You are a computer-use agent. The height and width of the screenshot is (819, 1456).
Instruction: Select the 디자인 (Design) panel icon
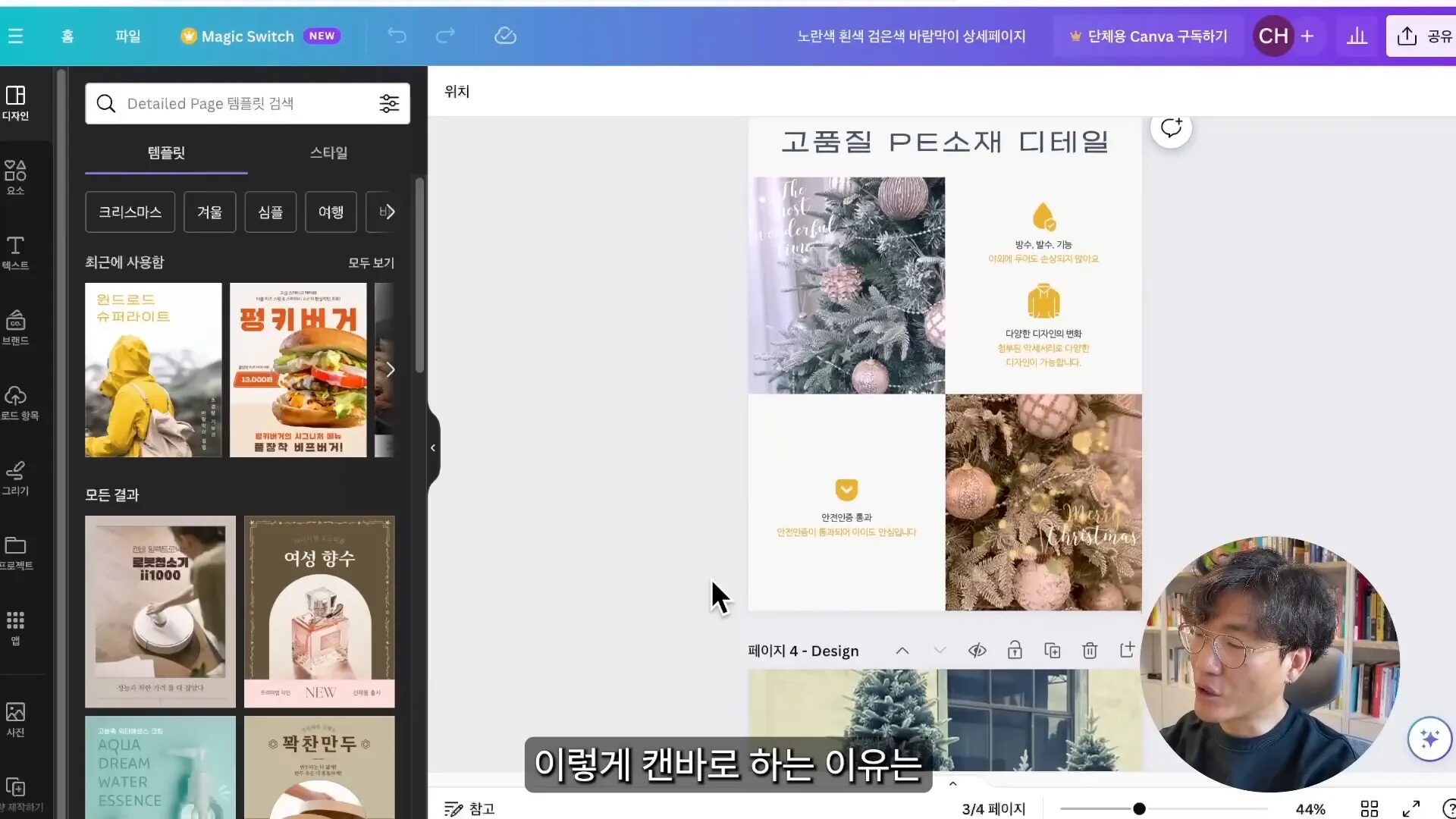[x=14, y=103]
